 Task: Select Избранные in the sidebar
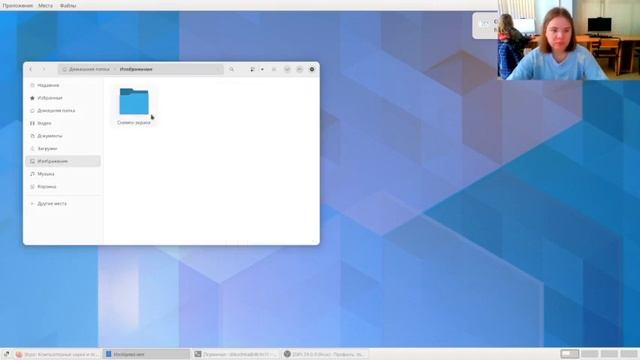pyautogui.click(x=63, y=98)
